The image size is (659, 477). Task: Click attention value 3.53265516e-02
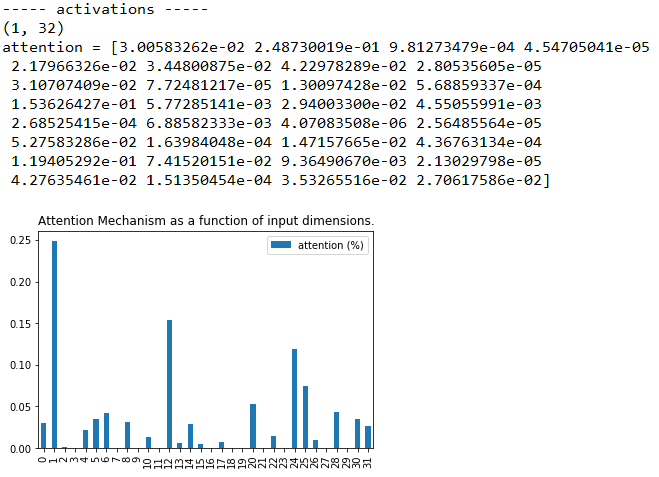click(x=344, y=180)
